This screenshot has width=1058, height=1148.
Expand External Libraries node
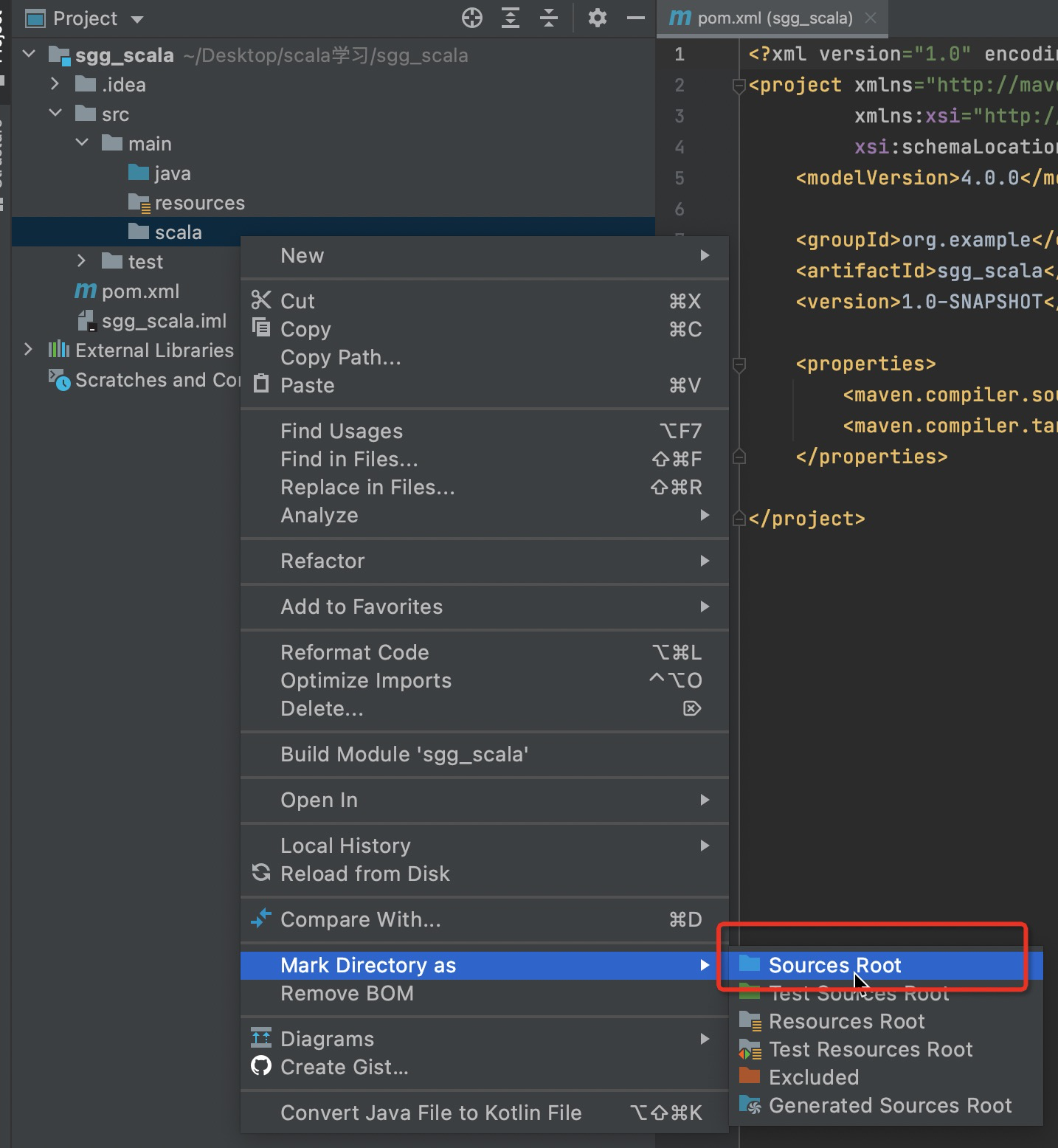pos(28,350)
